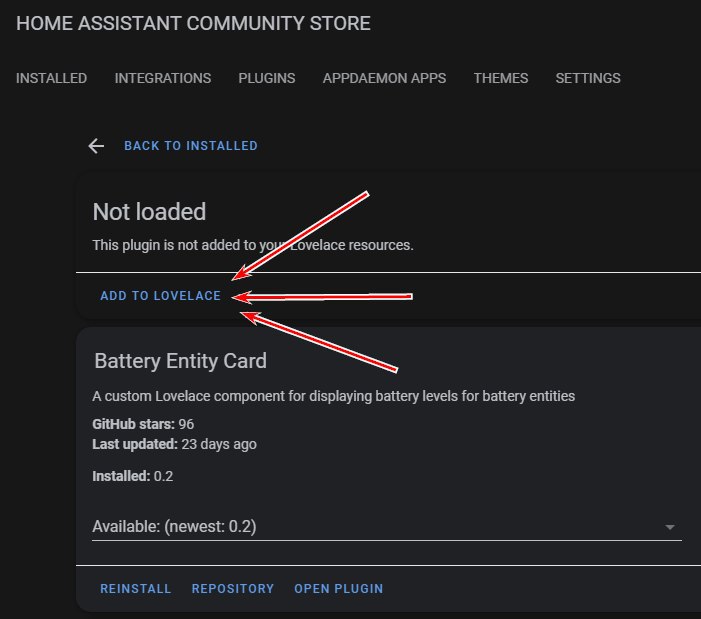Click the Battery Entity Card heading
Image resolution: width=701 pixels, height=619 pixels.
tap(180, 360)
